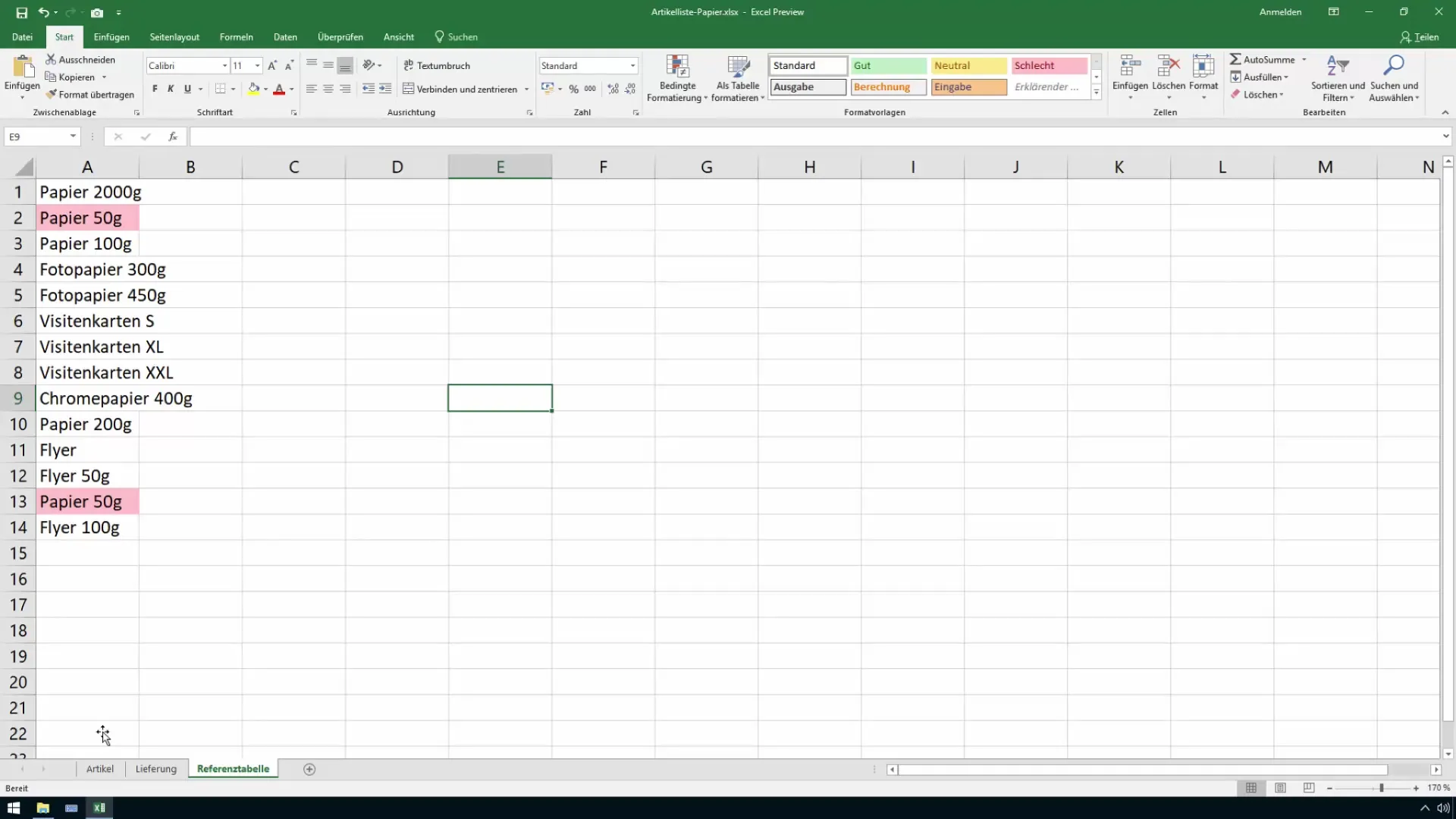Viewport: 1456px width, 819px height.
Task: Expand Verbinden und zentrieren dropdown arrow
Action: 526,89
